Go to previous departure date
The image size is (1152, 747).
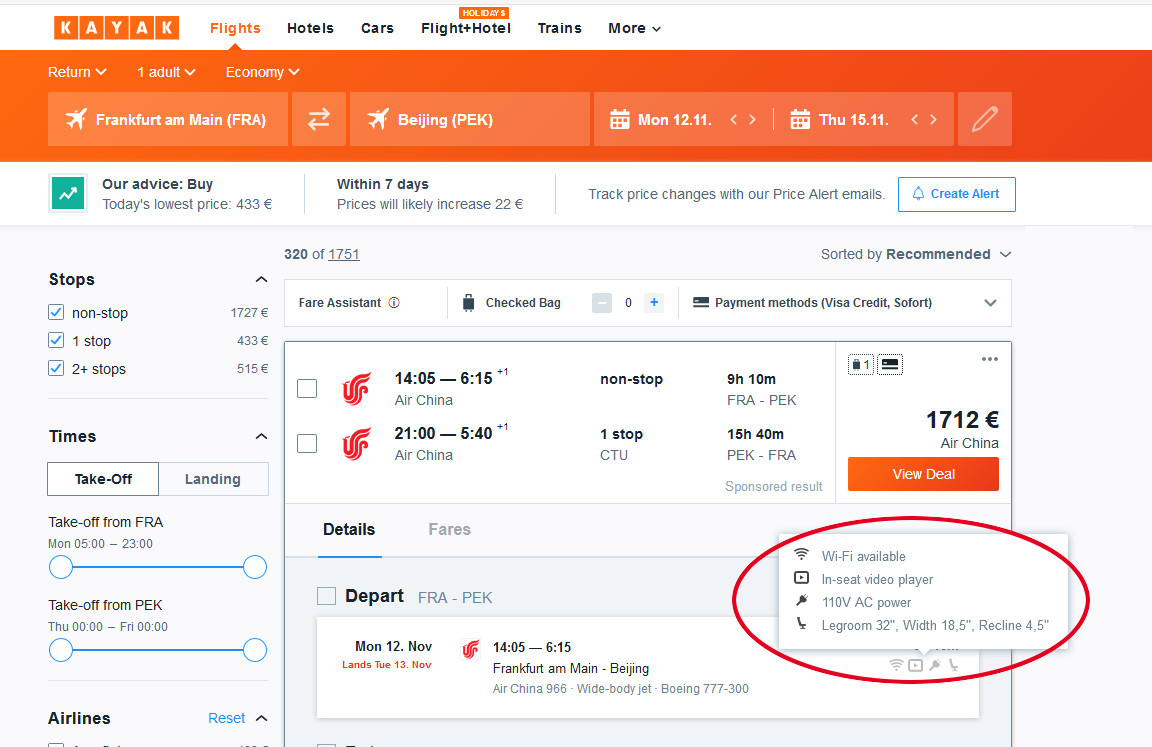tap(733, 120)
